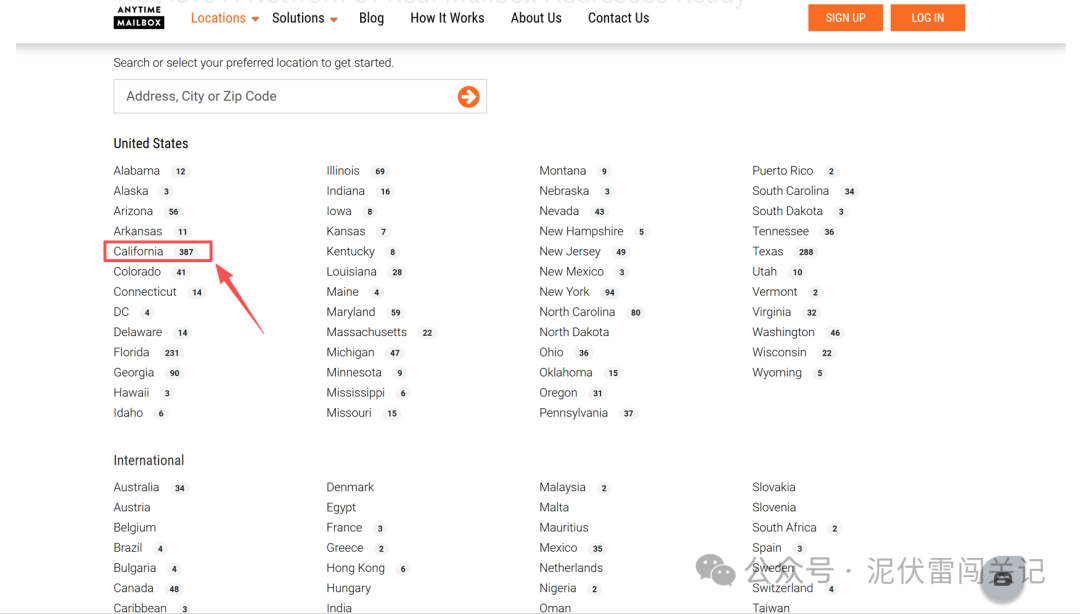Open South Africa locations

[784, 527]
